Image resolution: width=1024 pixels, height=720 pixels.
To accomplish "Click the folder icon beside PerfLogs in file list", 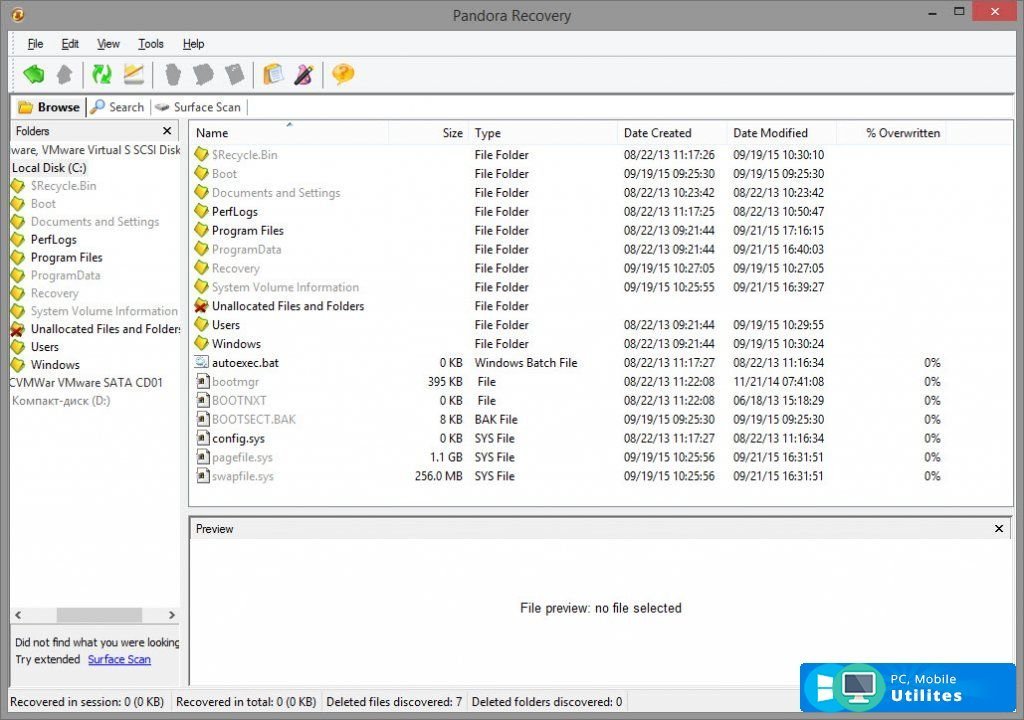I will click(x=201, y=211).
